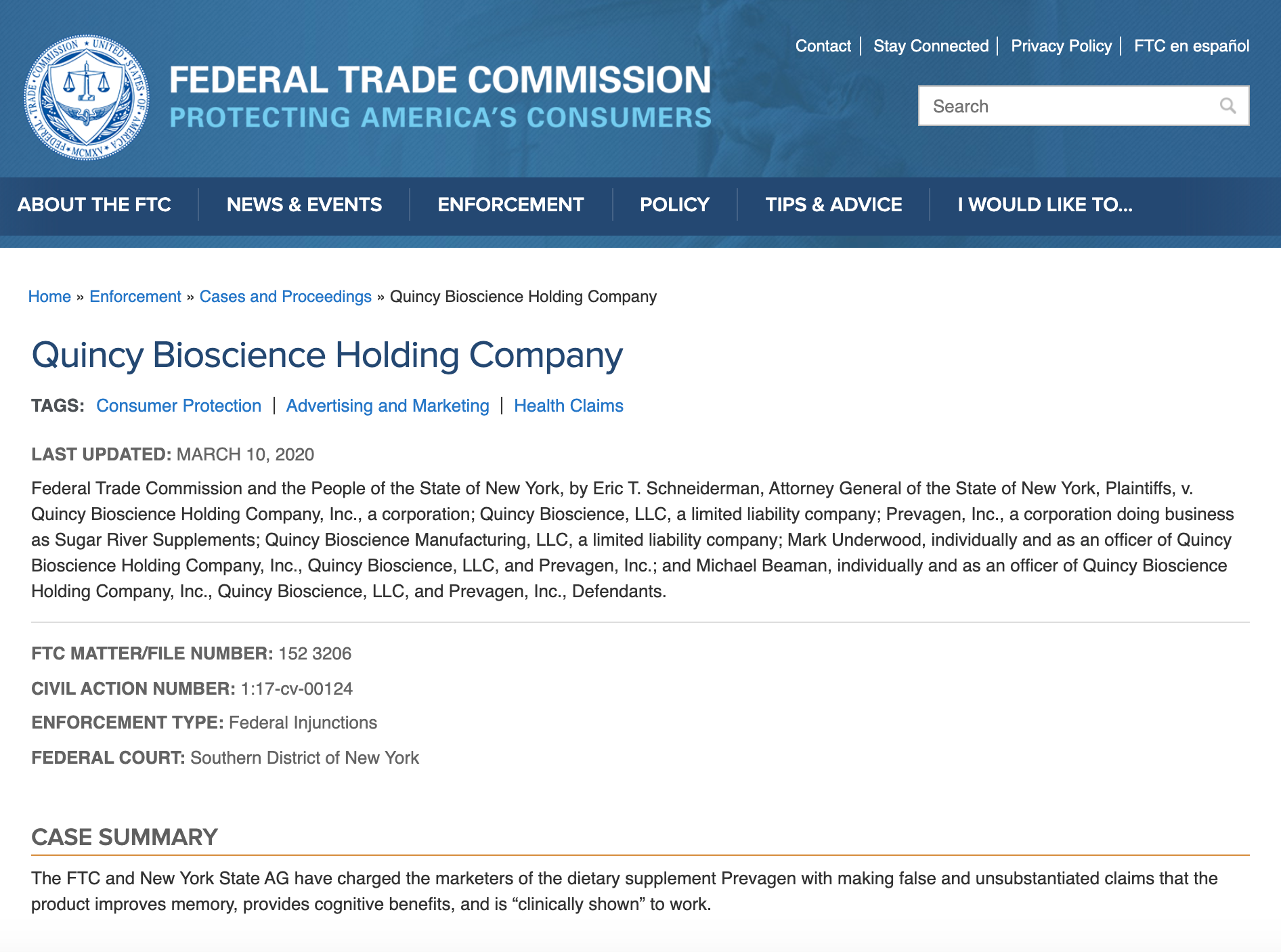This screenshot has height=952, width=1281.
Task: Open the Cases and Proceedings breadcrumb
Action: coord(286,297)
